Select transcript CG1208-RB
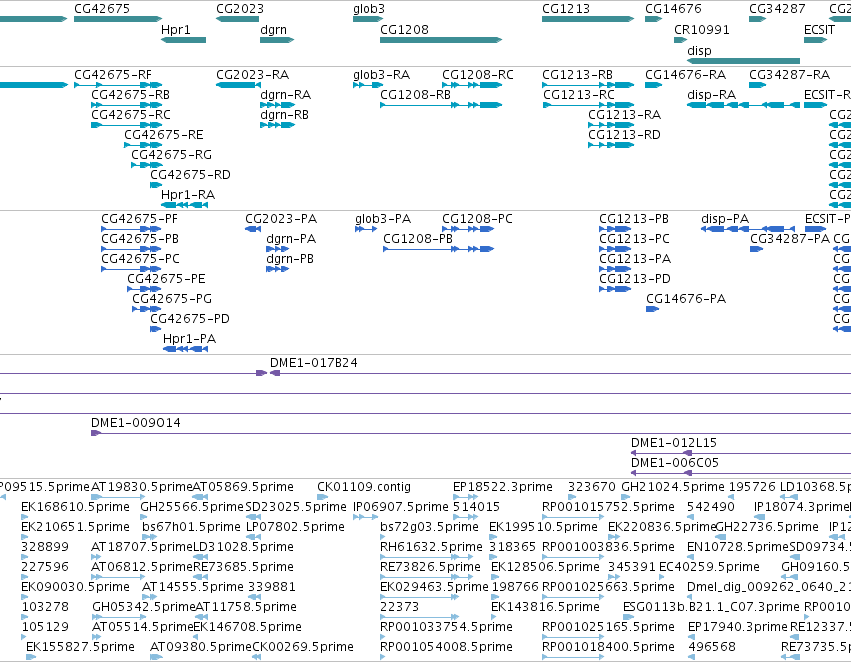The image size is (851, 662). point(416,94)
